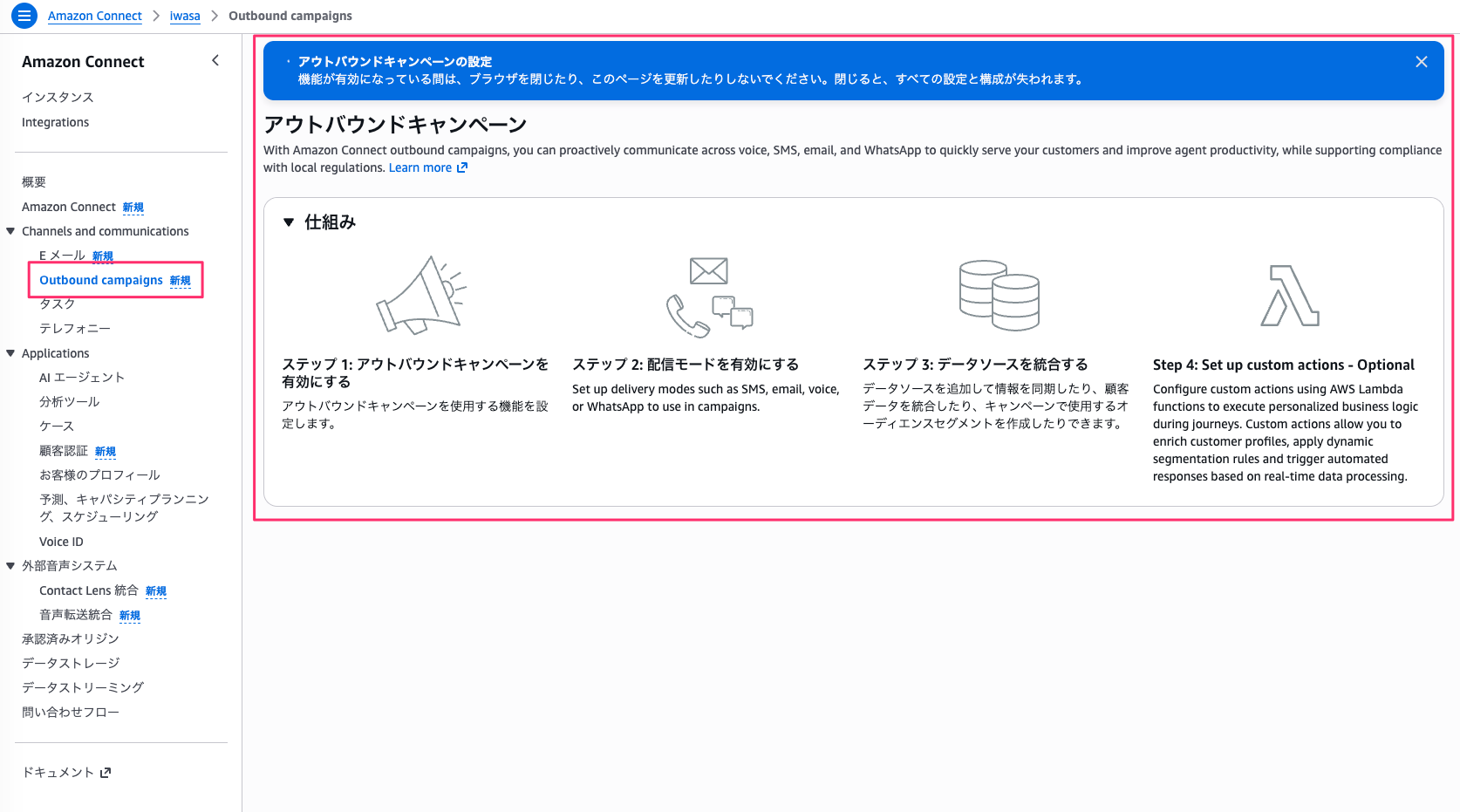Select タスク in the sidebar
Screen dimensions: 1460x812
pyautogui.click(x=58, y=304)
